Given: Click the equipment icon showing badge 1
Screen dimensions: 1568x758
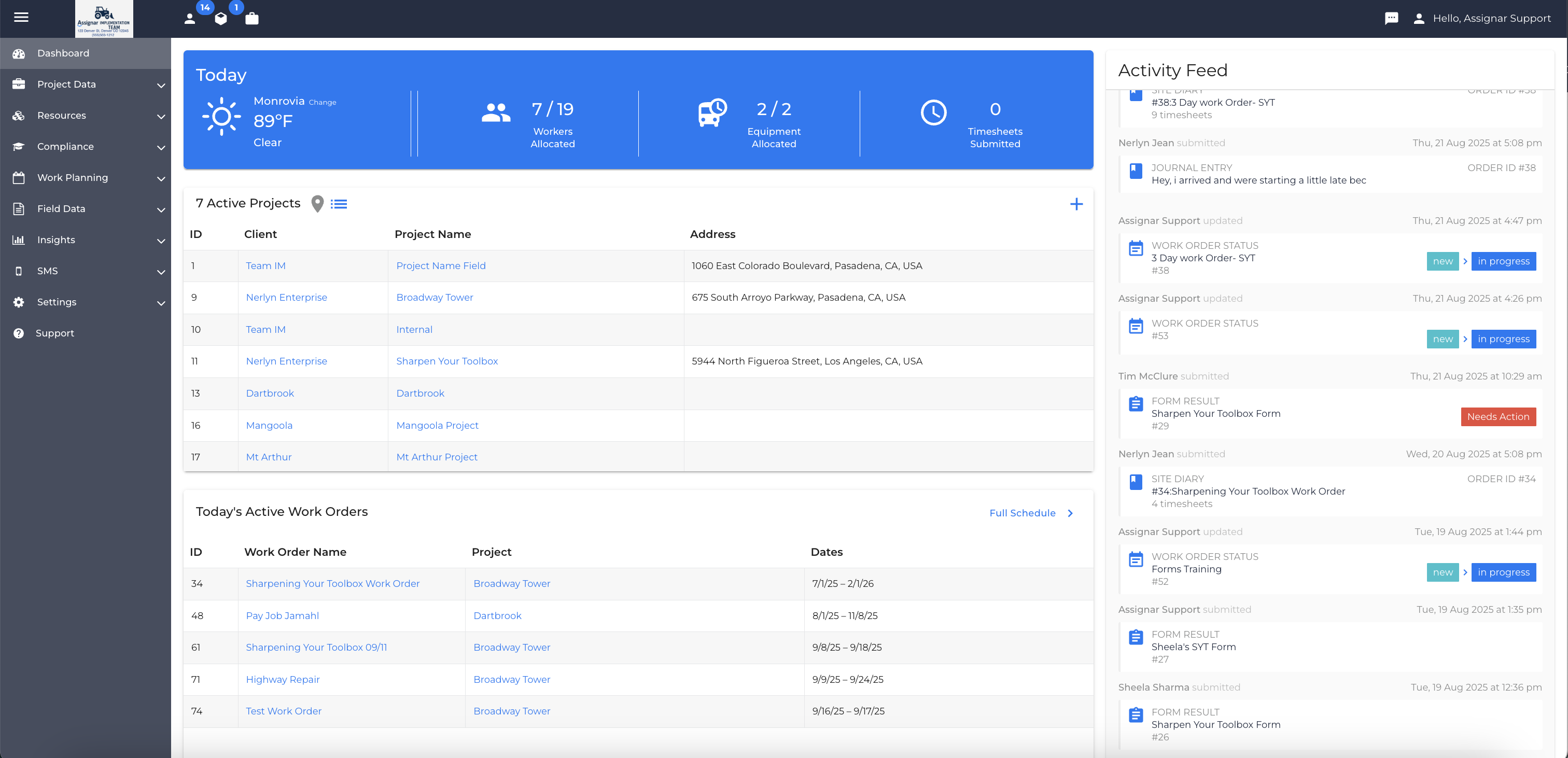Looking at the screenshot, I should click(x=220, y=19).
